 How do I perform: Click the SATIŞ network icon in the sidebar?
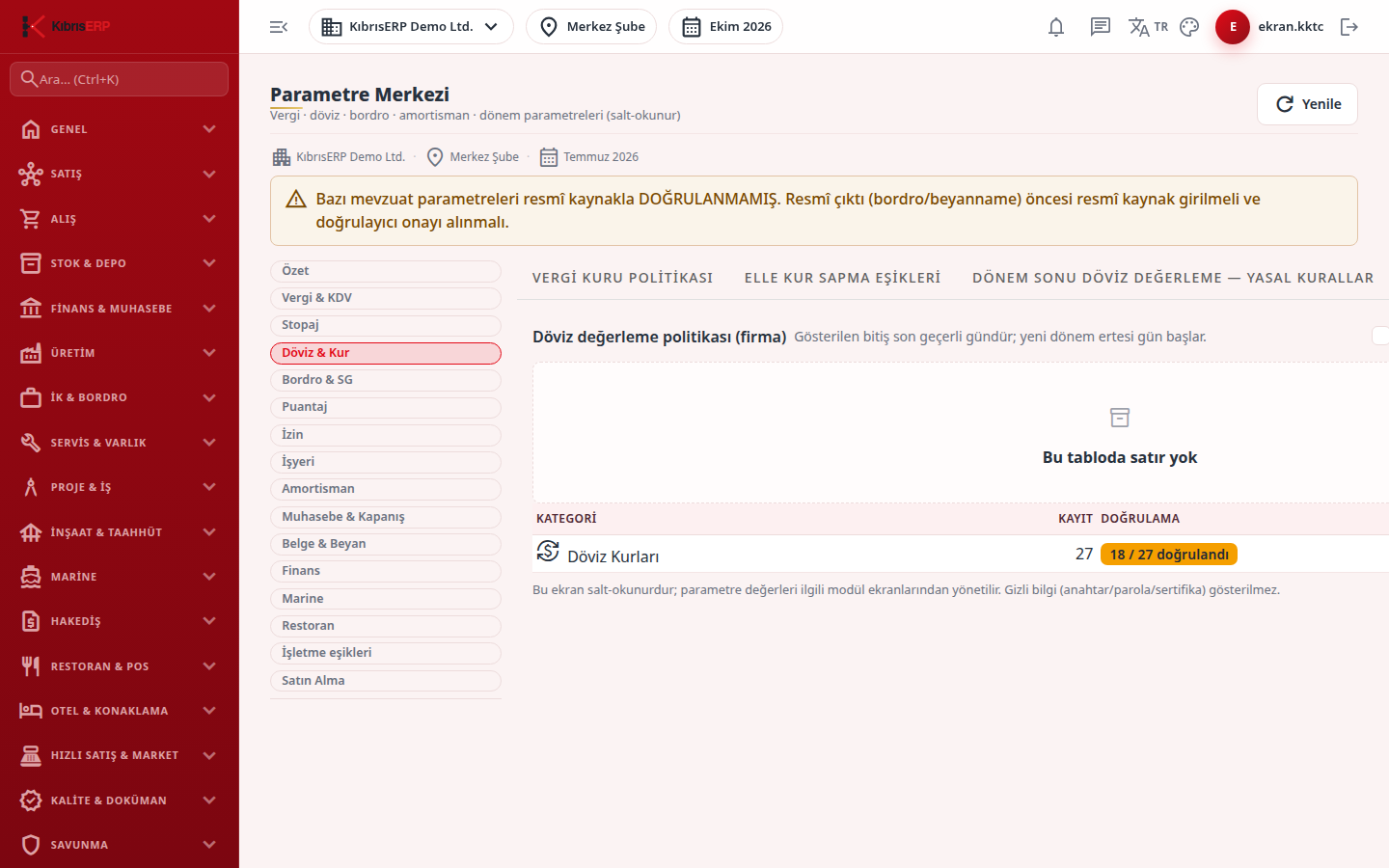coord(31,174)
